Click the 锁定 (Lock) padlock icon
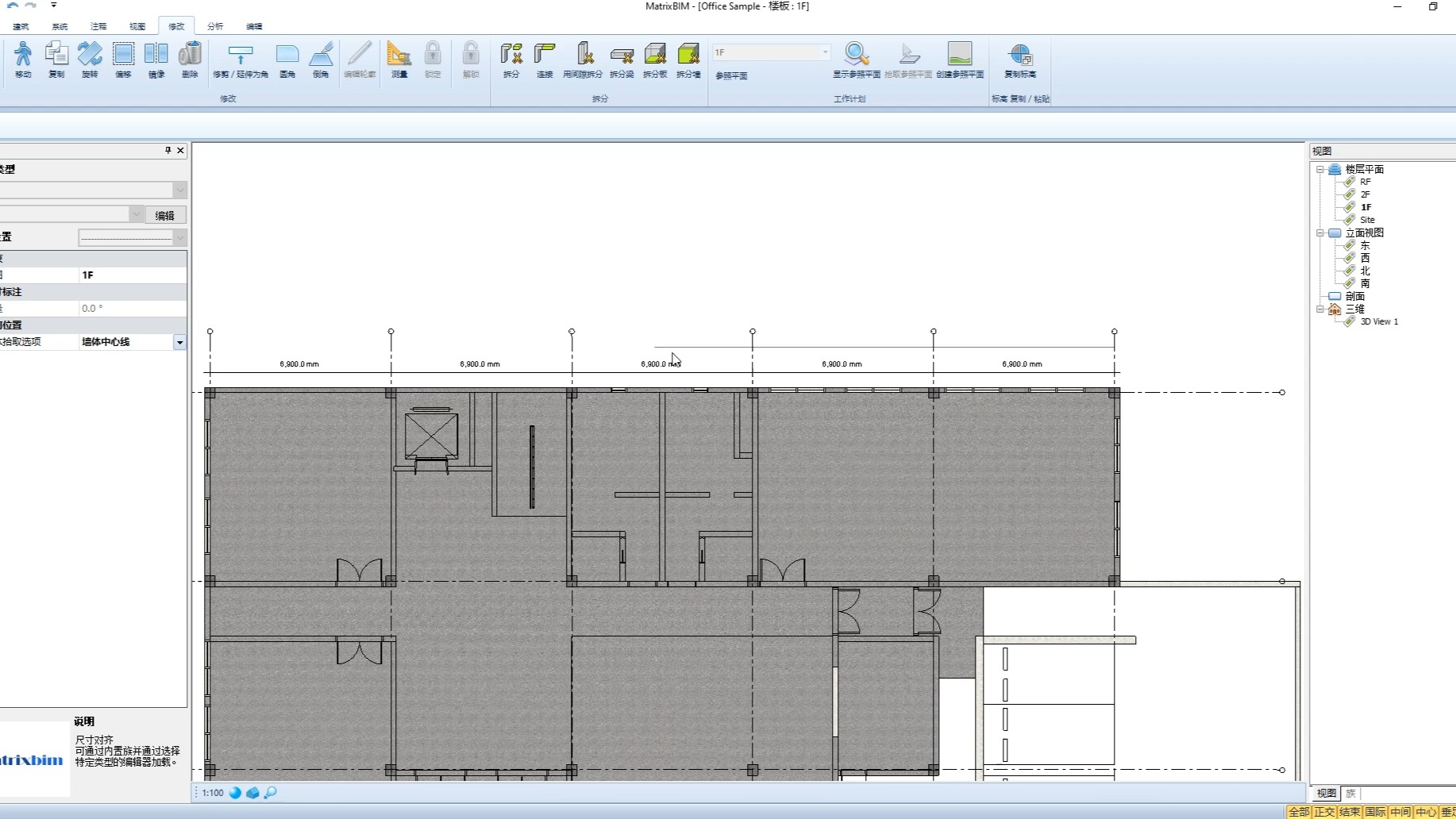The height and width of the screenshot is (819, 1456). pos(433,60)
